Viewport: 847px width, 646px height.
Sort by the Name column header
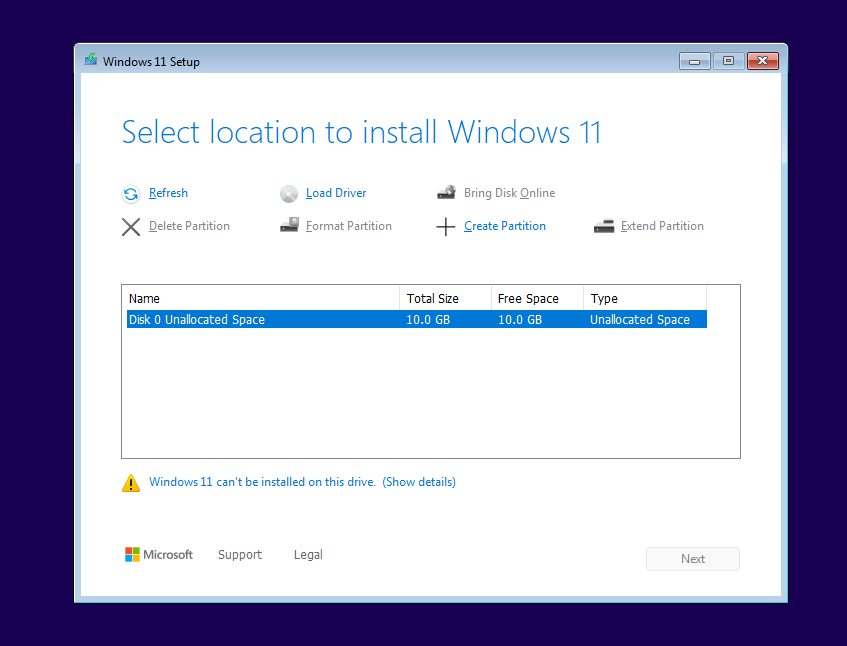point(260,298)
